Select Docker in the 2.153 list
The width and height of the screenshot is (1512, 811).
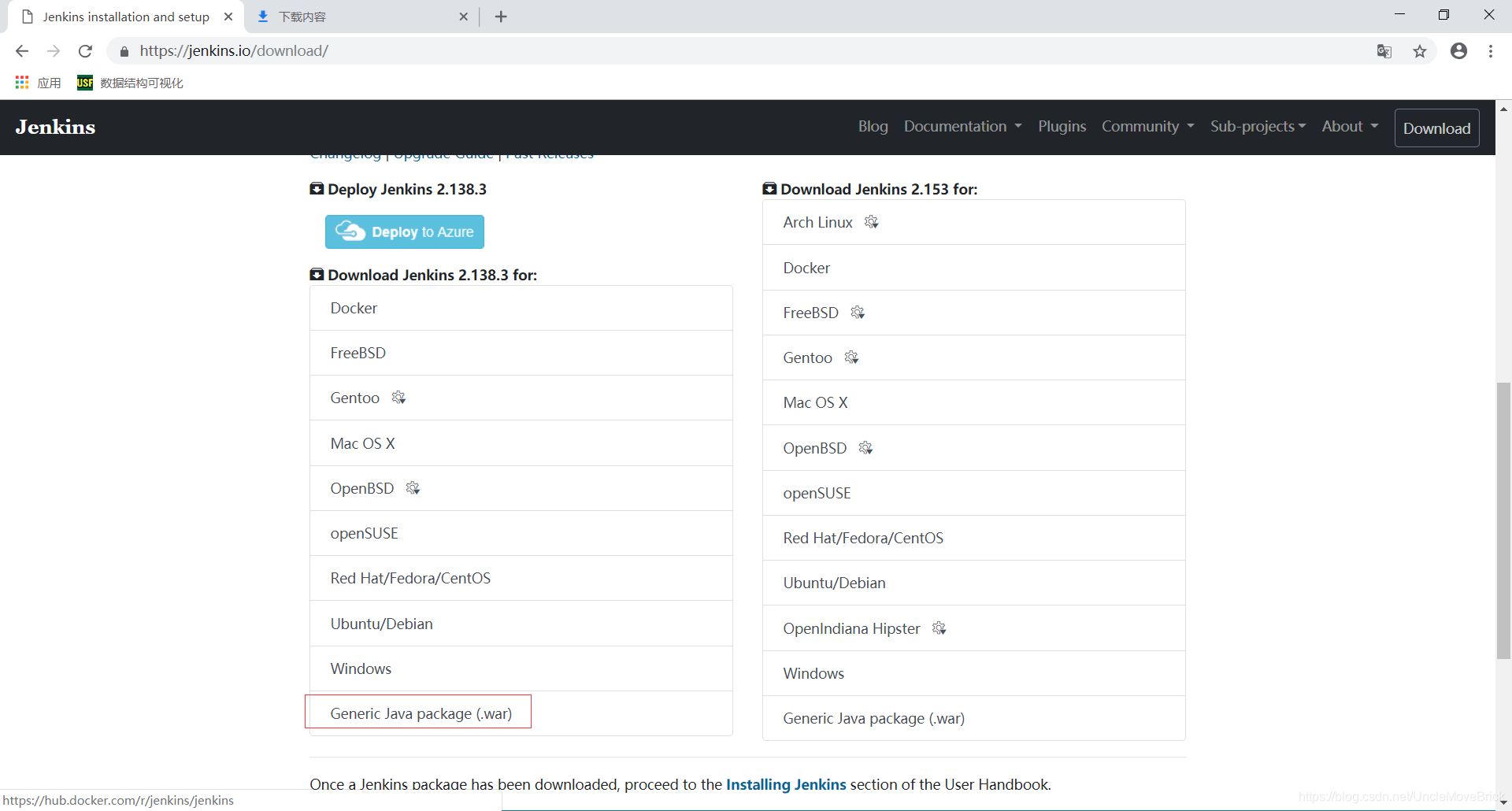tap(974, 268)
